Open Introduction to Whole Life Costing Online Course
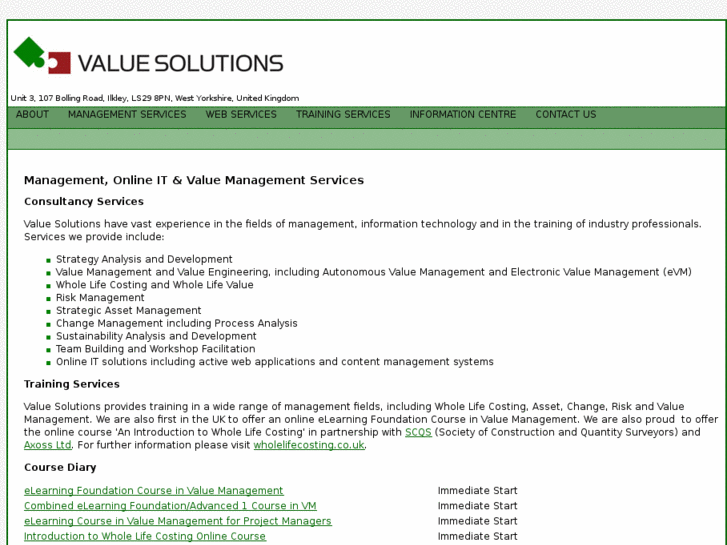 point(145,537)
